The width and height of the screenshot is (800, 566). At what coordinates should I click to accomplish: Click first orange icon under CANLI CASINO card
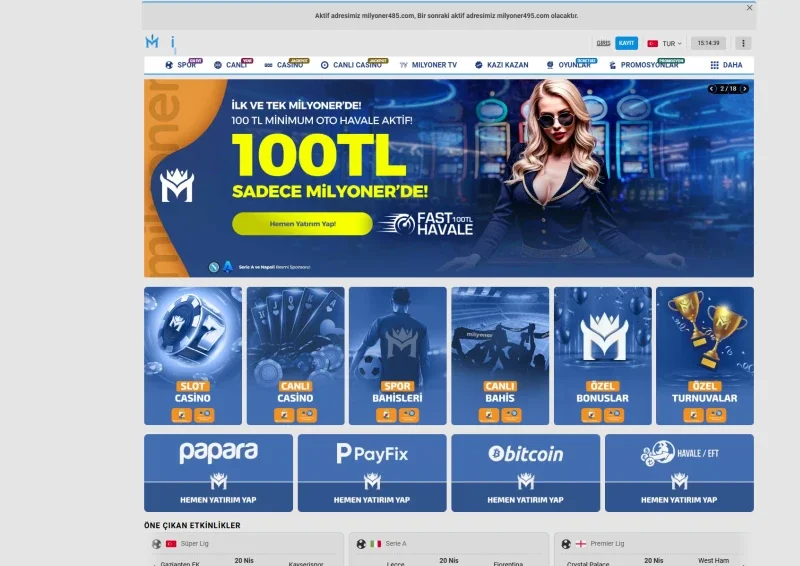284,415
